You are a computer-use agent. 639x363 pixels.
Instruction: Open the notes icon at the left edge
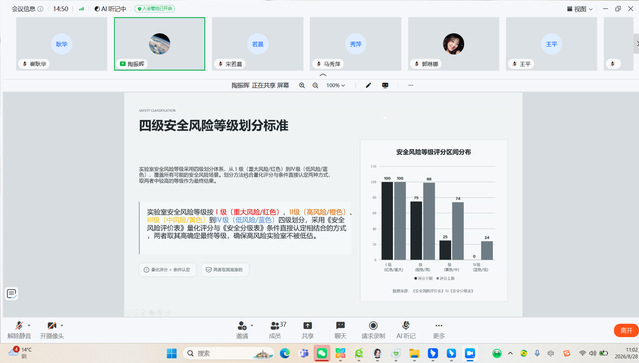click(x=11, y=293)
